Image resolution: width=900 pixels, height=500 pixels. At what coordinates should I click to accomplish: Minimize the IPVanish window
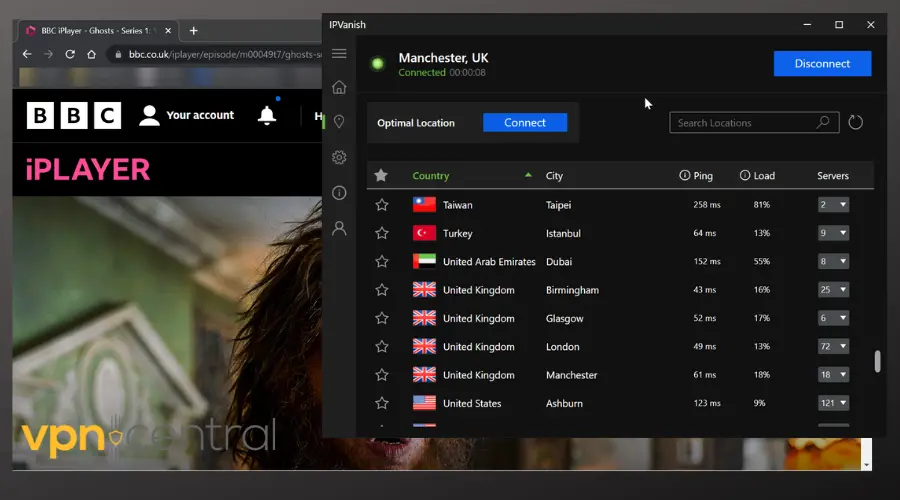[x=807, y=25]
